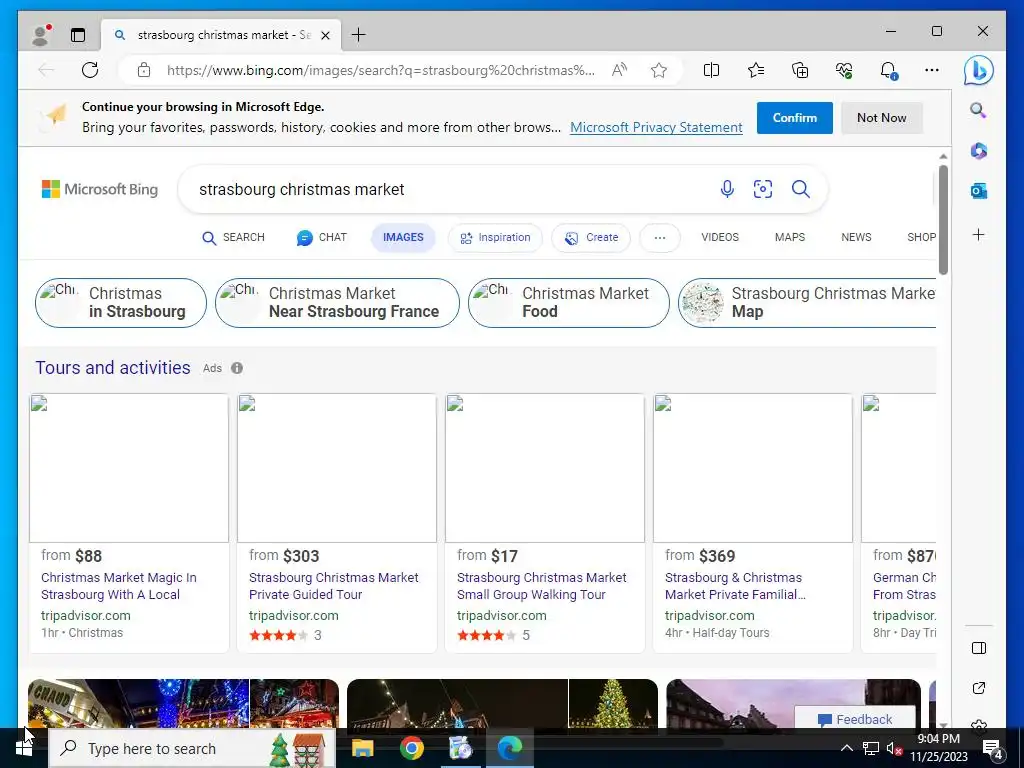
Task: Dismiss banner with Not Now
Action: pyautogui.click(x=882, y=118)
